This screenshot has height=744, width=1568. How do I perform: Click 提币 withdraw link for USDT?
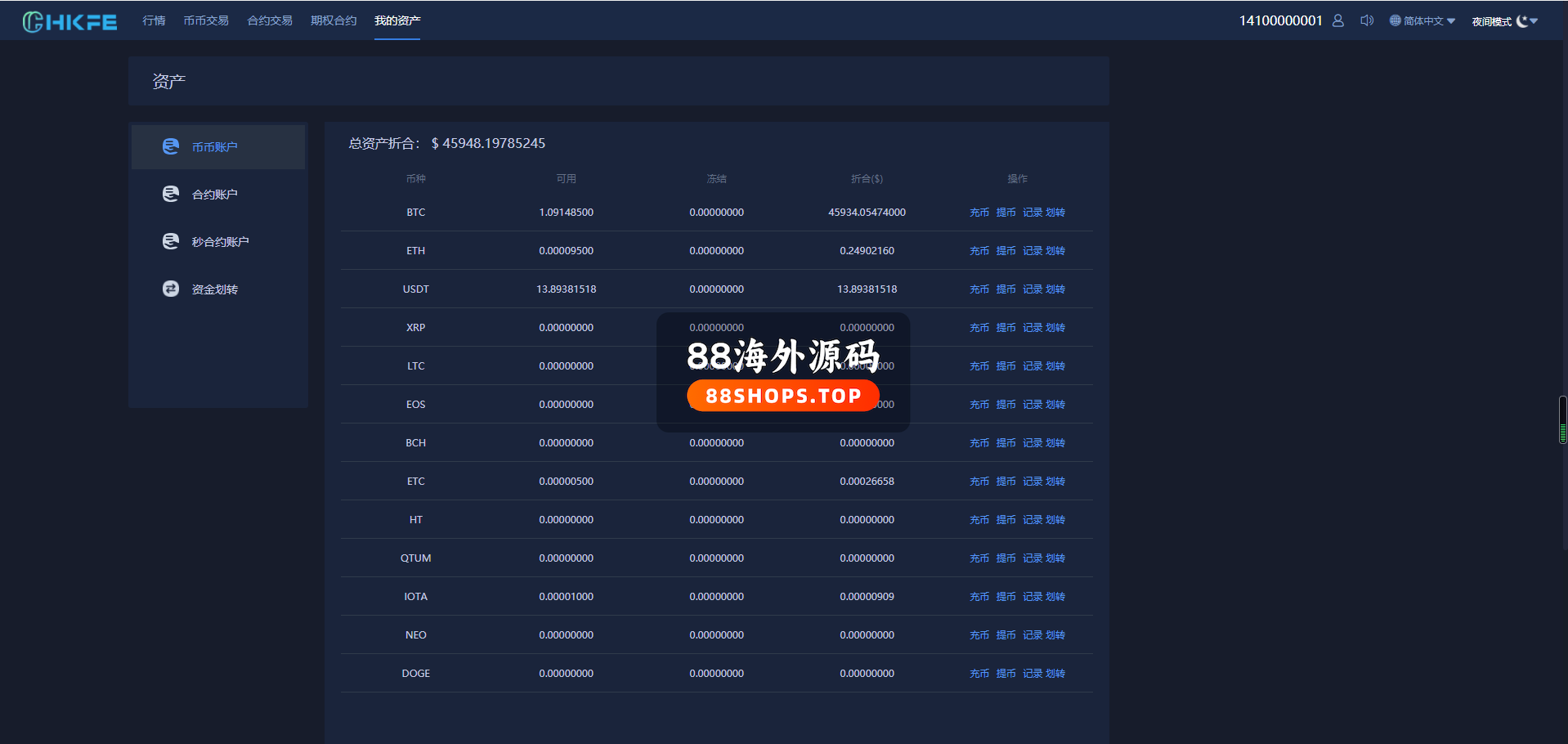tap(1006, 289)
